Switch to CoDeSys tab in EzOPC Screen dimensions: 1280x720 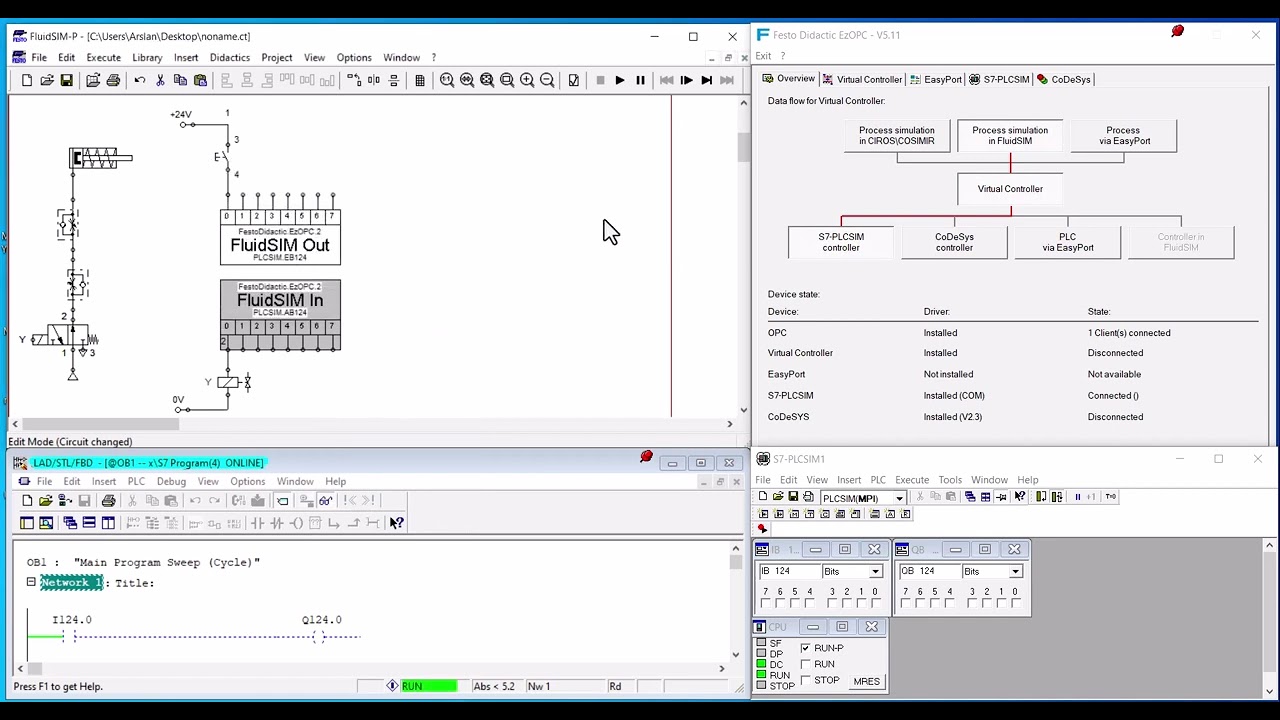click(x=1064, y=79)
